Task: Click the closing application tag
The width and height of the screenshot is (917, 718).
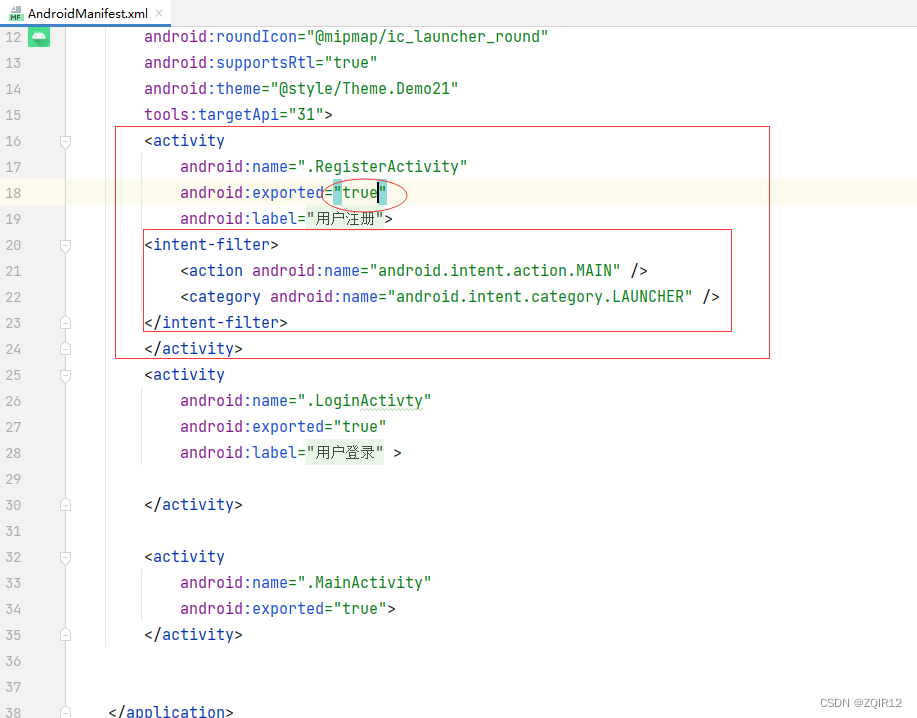Action: pyautogui.click(x=171, y=711)
